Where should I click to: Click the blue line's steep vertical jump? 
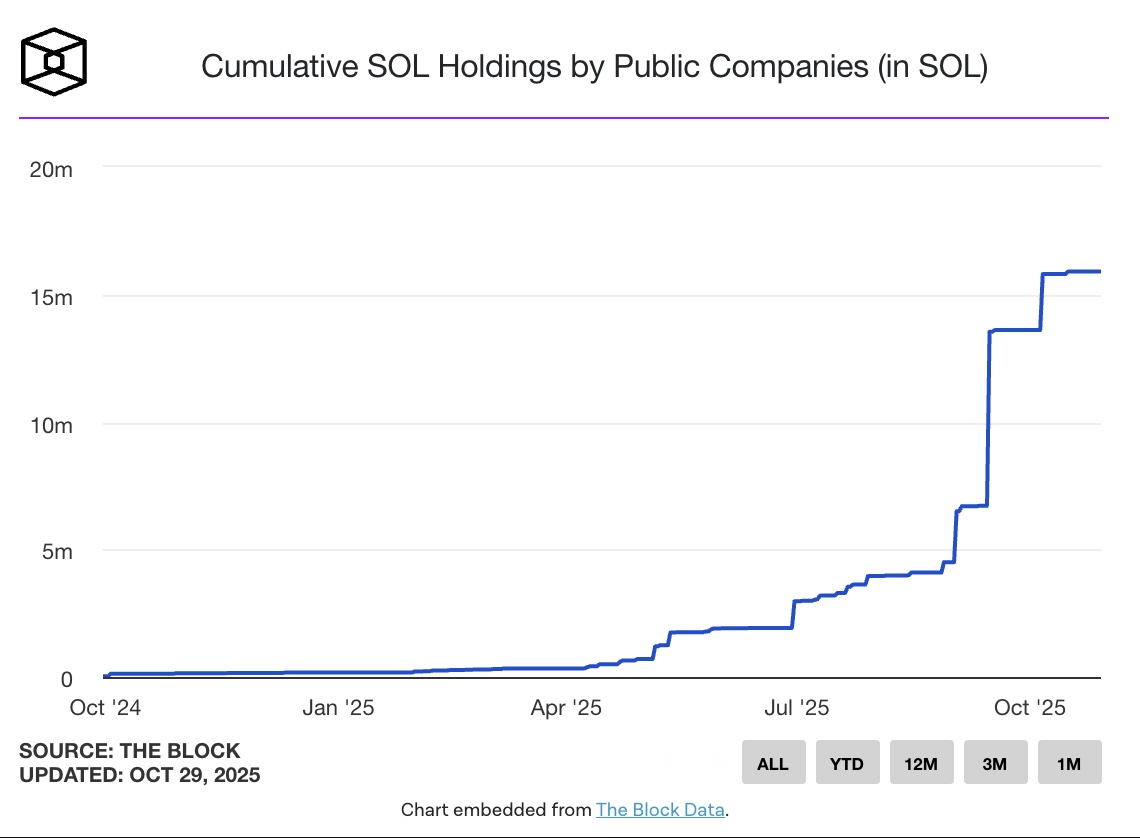(989, 420)
